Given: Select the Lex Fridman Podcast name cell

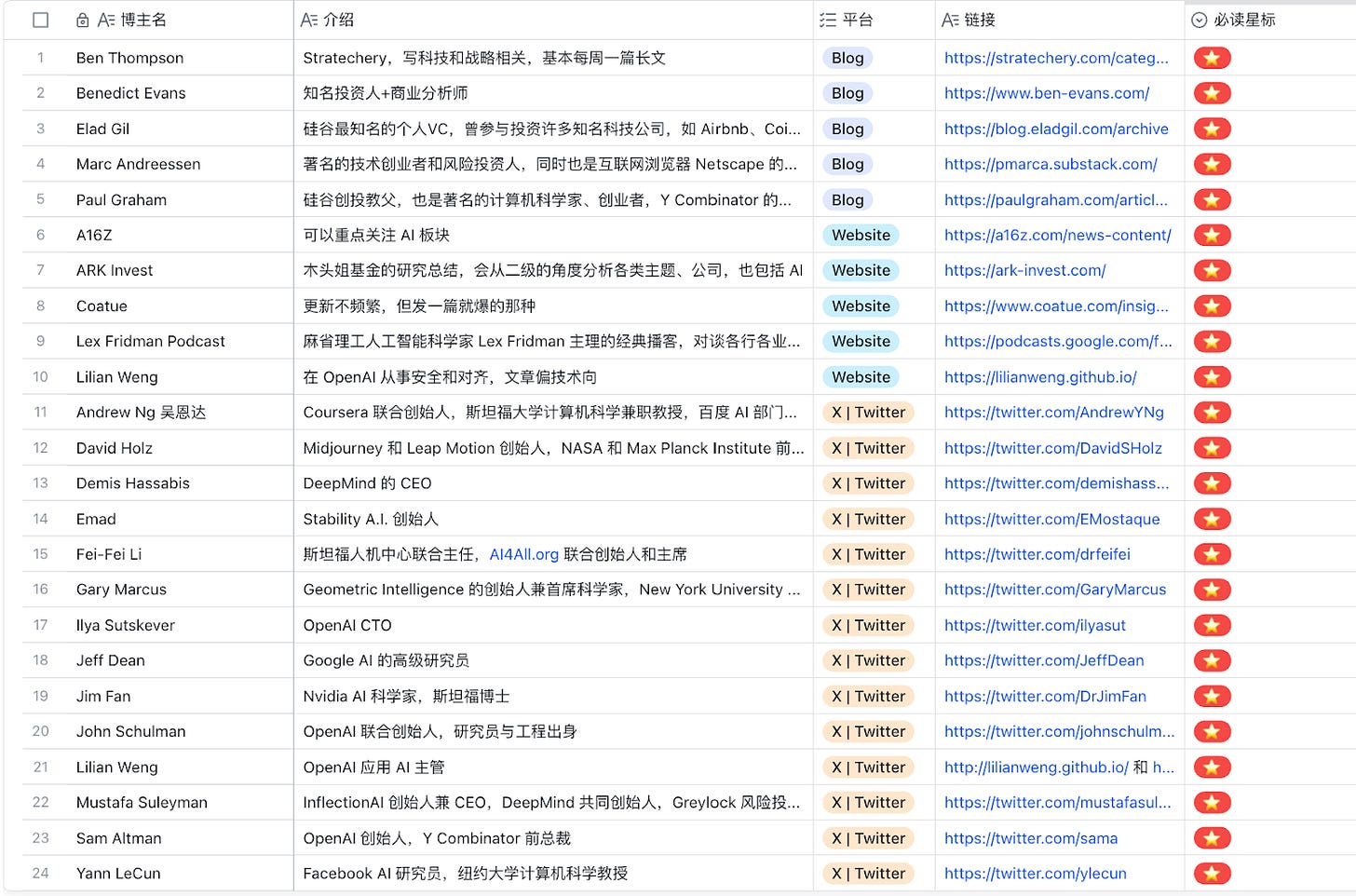Looking at the screenshot, I should 179,341.
